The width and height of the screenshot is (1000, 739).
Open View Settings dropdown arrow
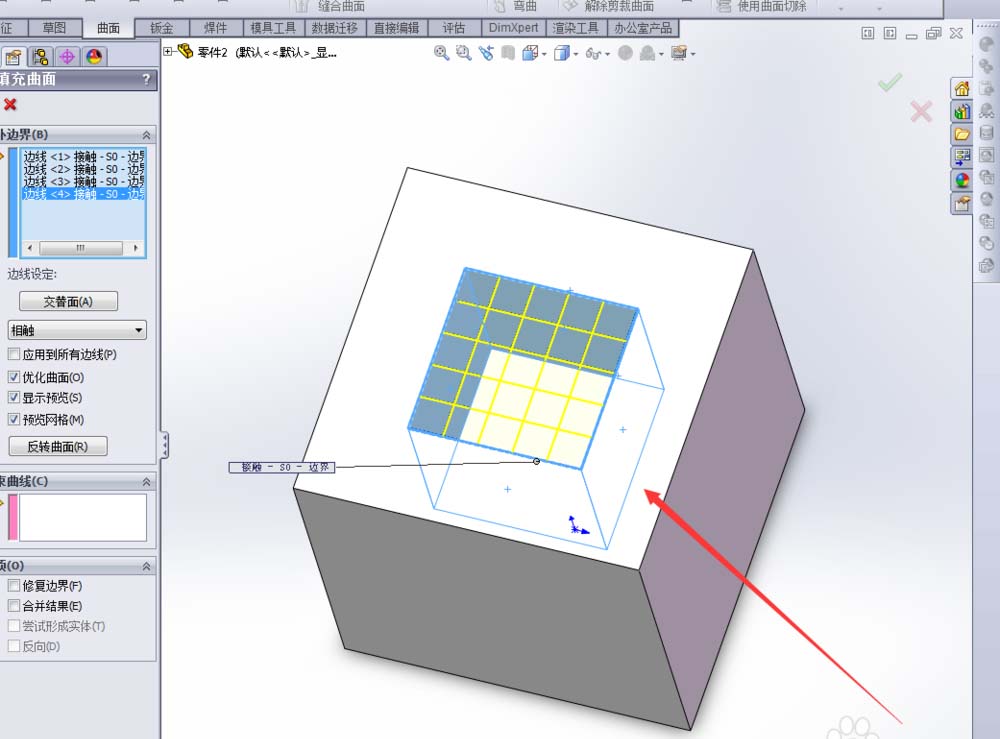[693, 54]
